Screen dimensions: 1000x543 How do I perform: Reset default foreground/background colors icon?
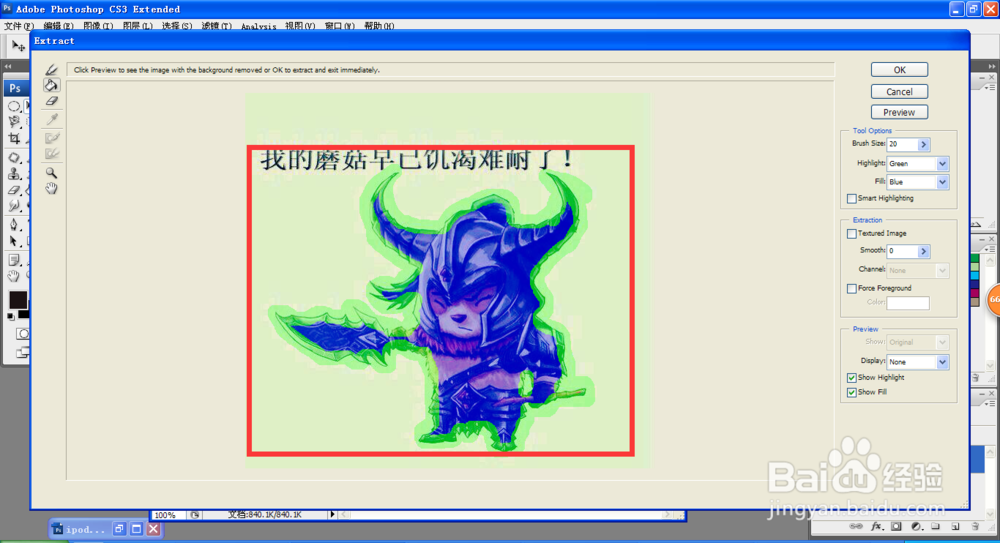coord(11,316)
